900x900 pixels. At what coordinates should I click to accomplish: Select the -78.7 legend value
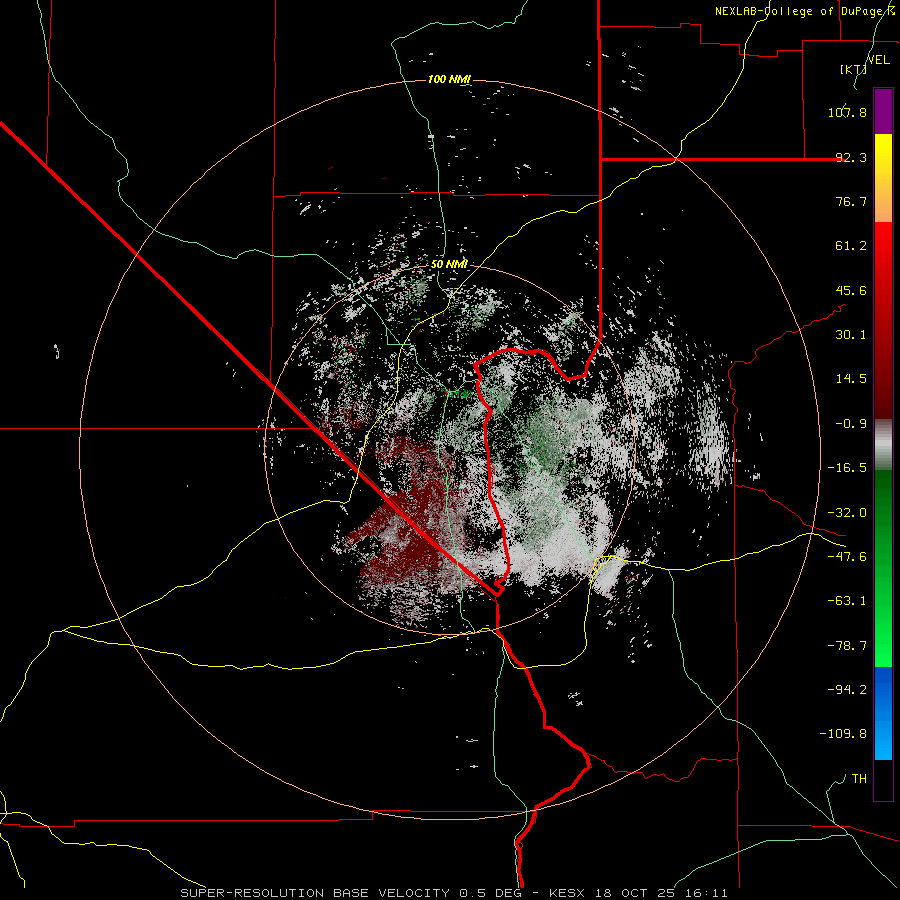pos(847,646)
